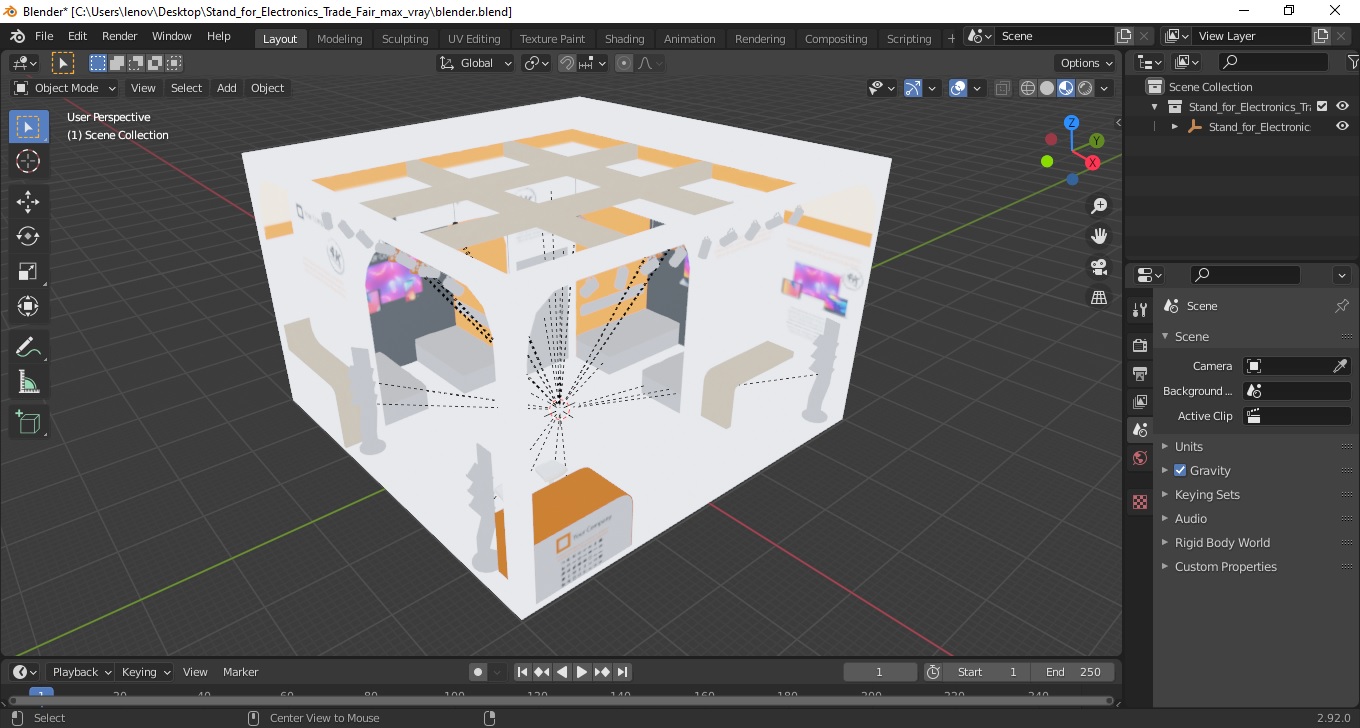Open the Texture properties tab icon
The height and width of the screenshot is (728, 1360).
click(1139, 502)
